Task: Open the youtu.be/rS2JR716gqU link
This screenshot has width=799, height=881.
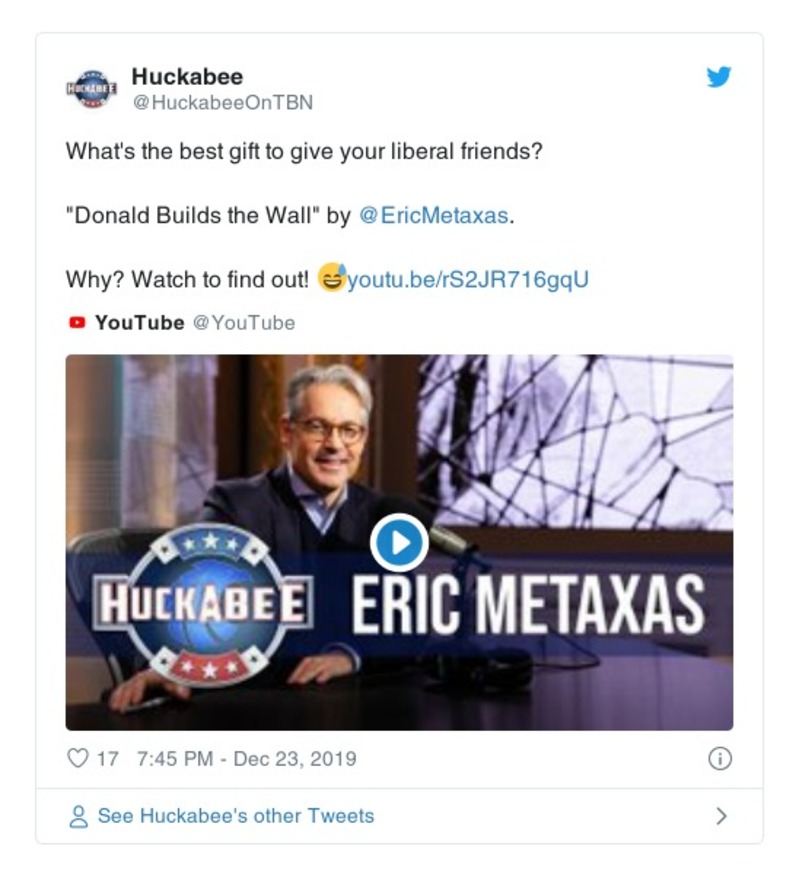Action: click(x=468, y=280)
